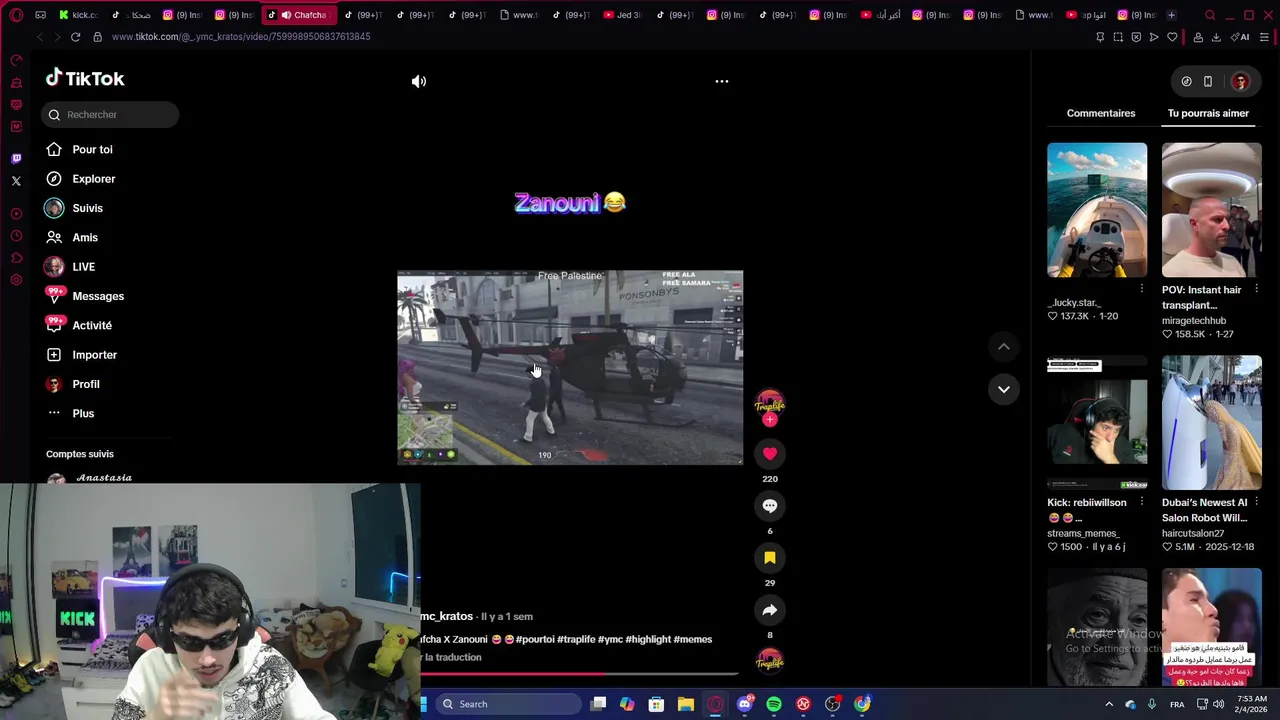Add page to bookmarks heart in toolbar
Screen dimensions: 1280x720
click(1172, 37)
